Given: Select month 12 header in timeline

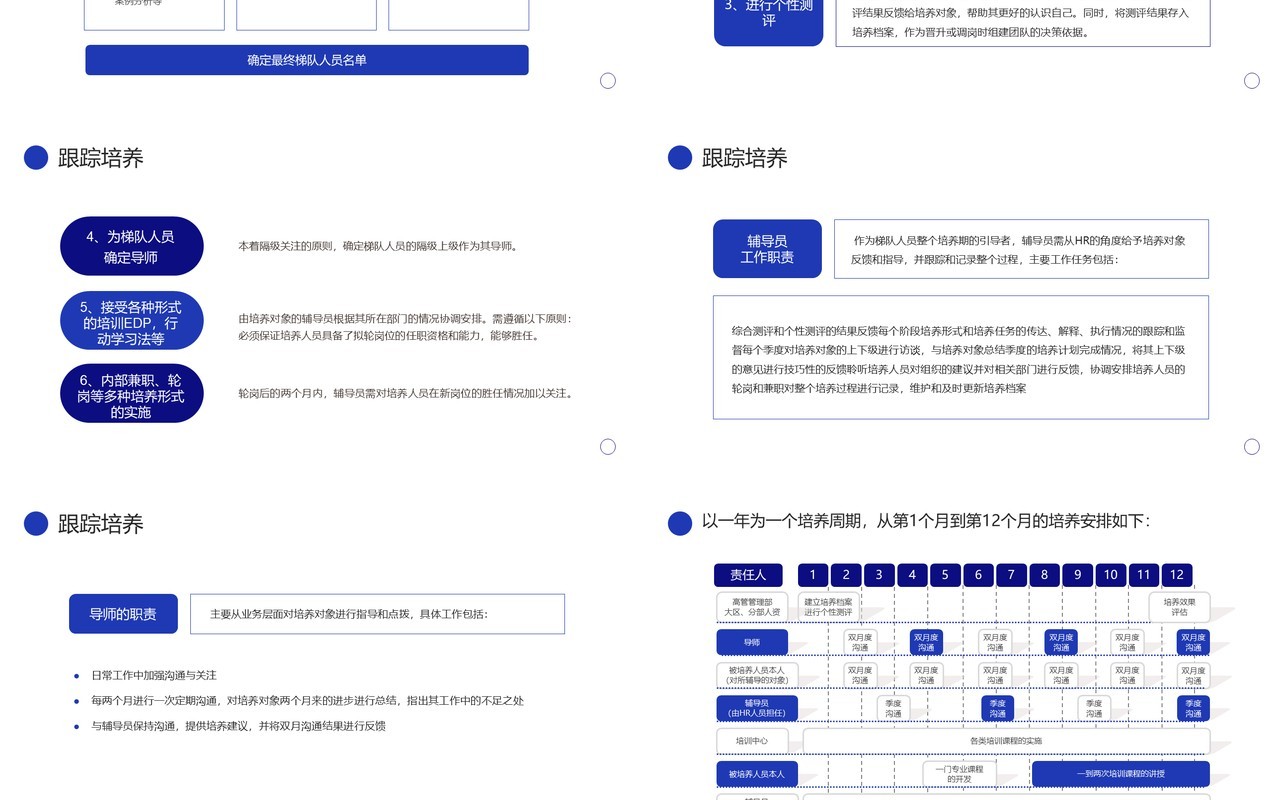Looking at the screenshot, I should 1177,575.
